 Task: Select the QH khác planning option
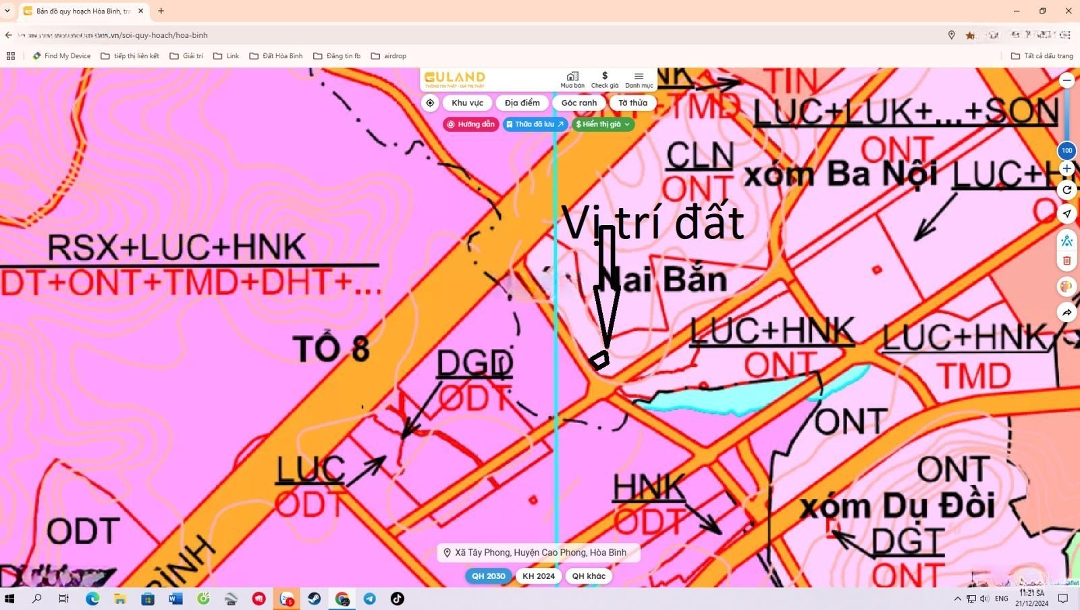[x=588, y=576]
